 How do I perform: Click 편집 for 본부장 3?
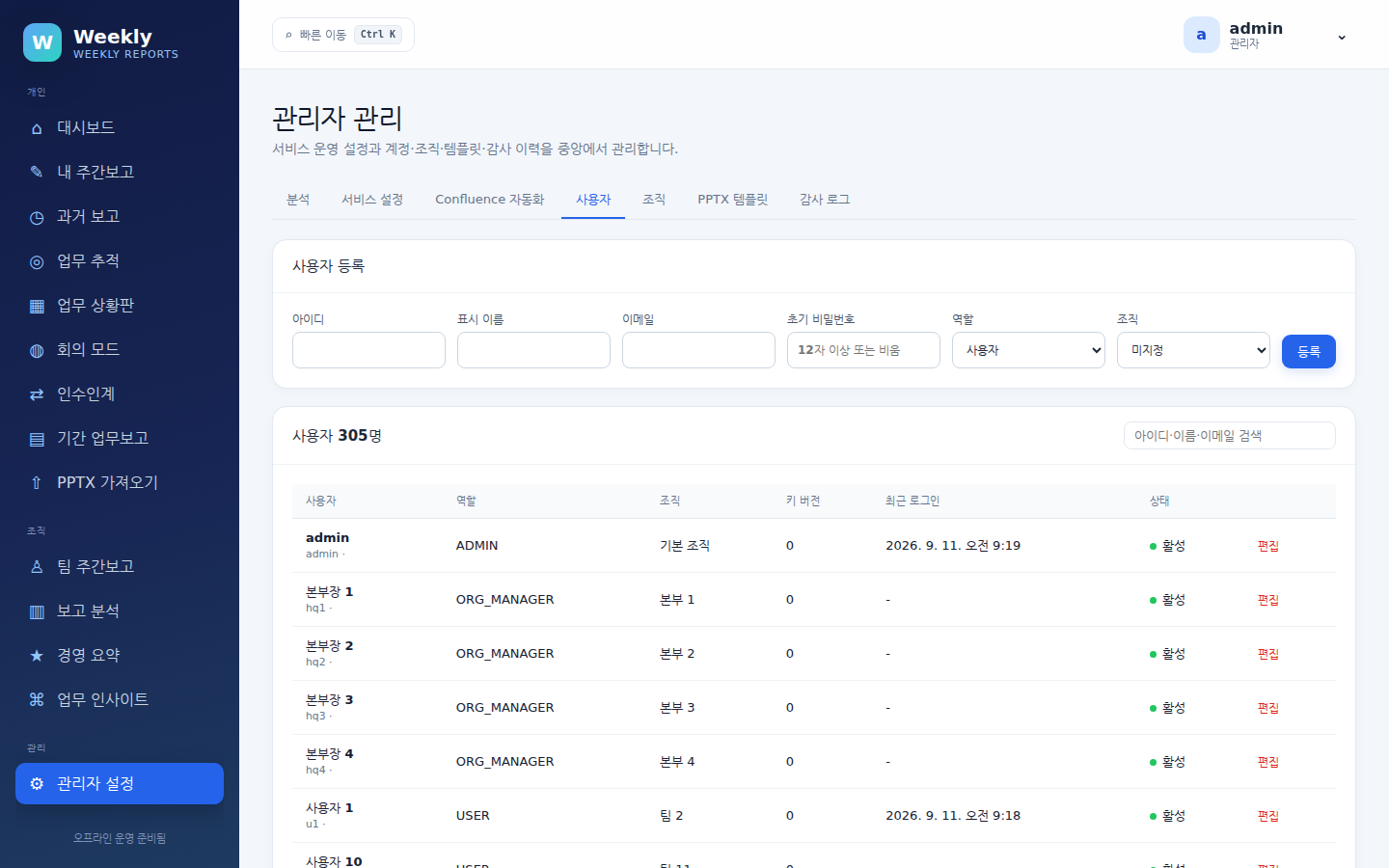(1268, 708)
